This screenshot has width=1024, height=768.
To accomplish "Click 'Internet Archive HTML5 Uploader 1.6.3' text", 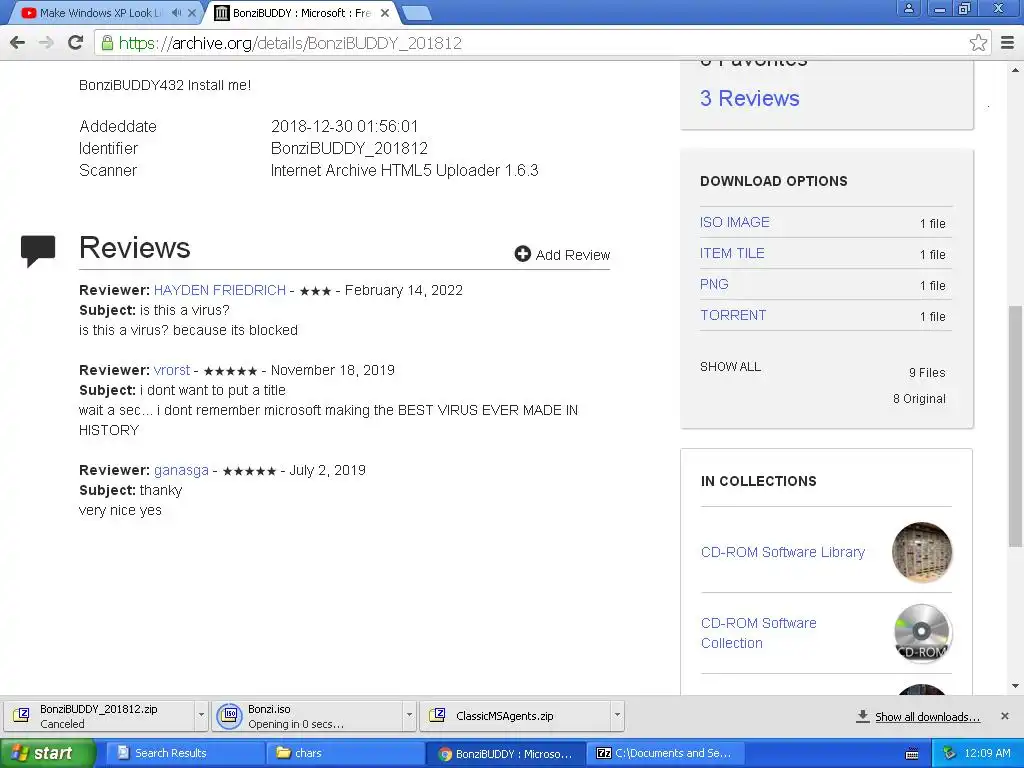I will [x=404, y=170].
